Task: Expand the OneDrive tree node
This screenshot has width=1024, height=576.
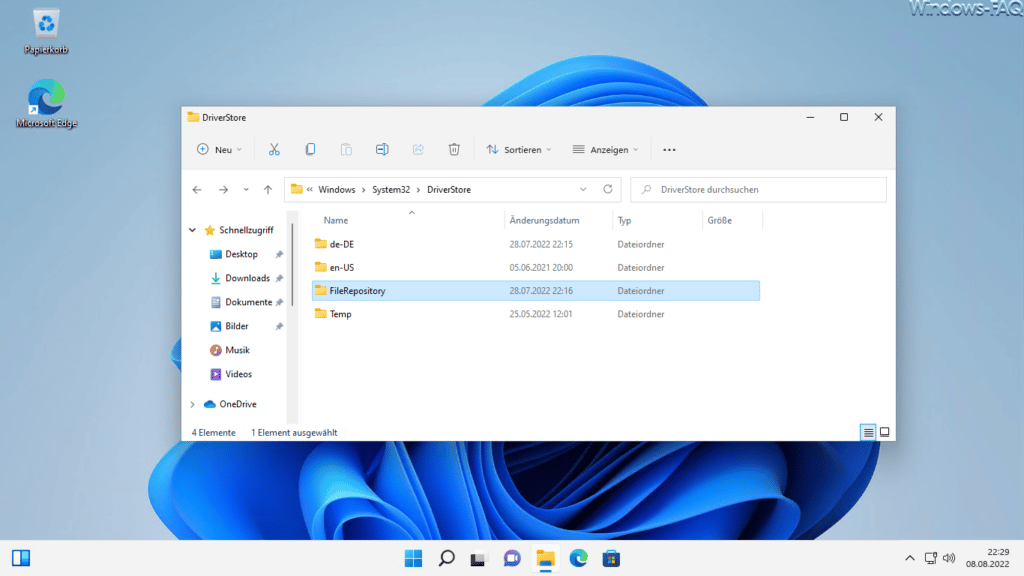Action: 193,404
